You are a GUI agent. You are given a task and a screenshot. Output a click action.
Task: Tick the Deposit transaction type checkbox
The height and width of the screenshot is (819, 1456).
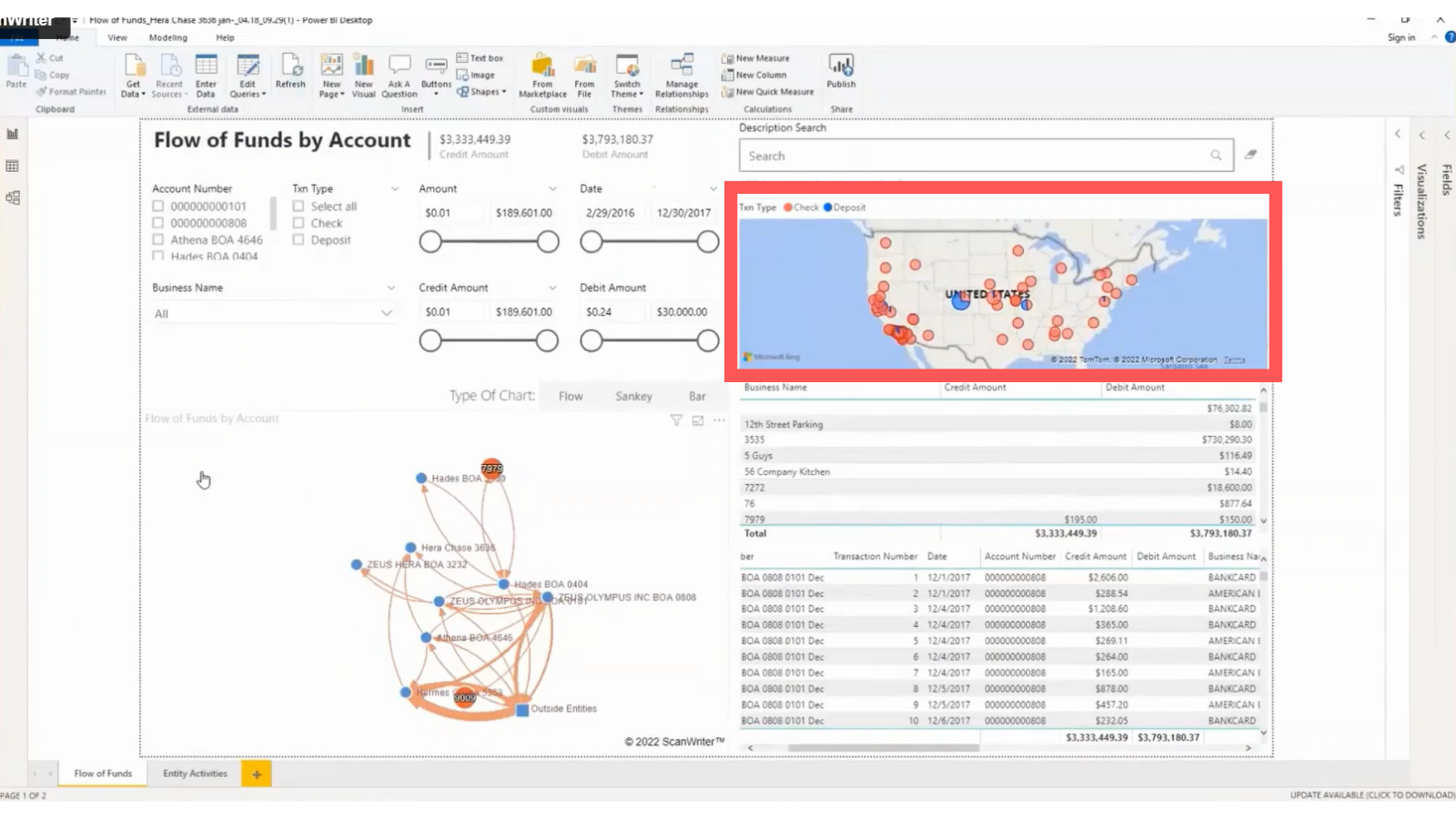click(x=298, y=239)
